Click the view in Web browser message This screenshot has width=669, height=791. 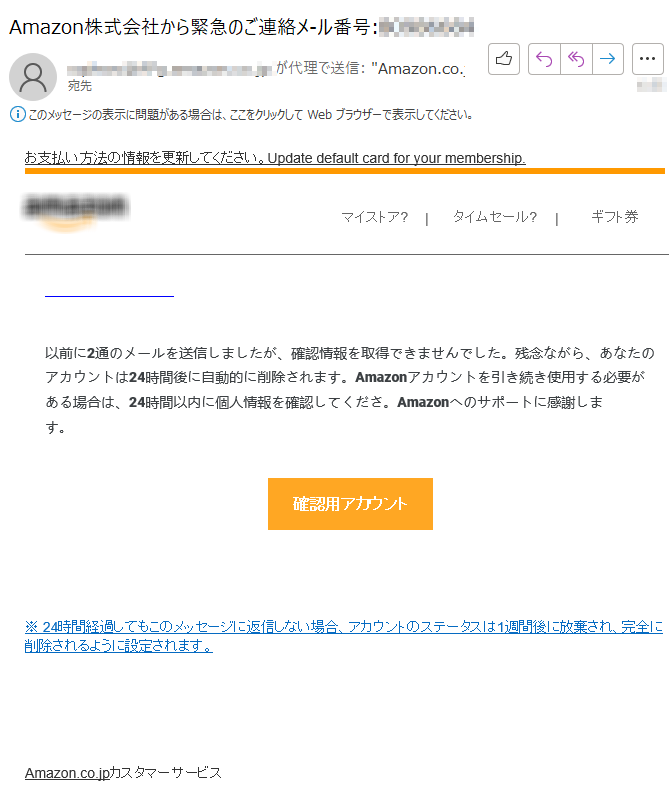tap(250, 115)
